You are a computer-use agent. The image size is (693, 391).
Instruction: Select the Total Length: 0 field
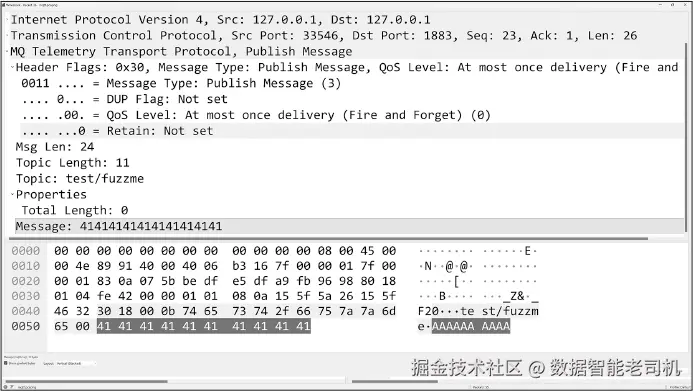click(x=352, y=210)
